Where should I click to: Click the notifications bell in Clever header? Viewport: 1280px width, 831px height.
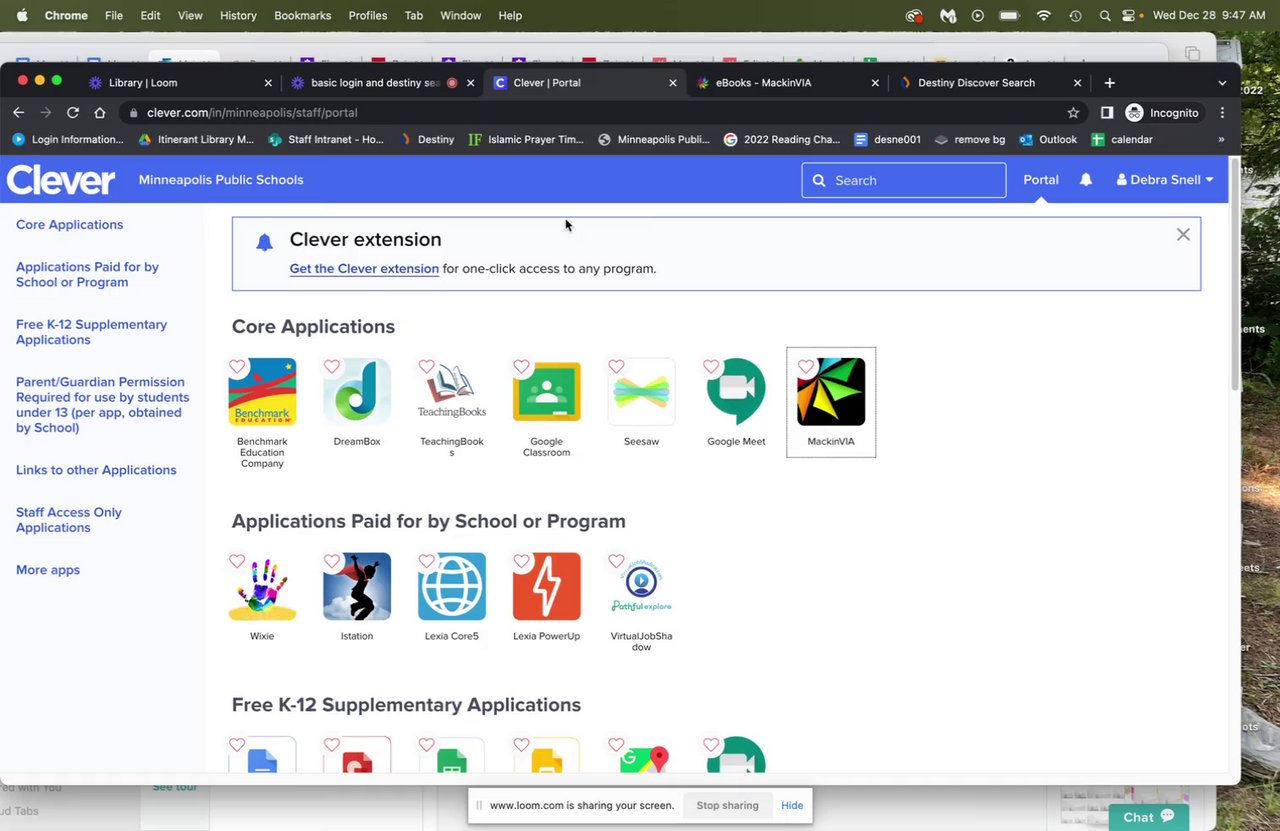(x=1086, y=180)
